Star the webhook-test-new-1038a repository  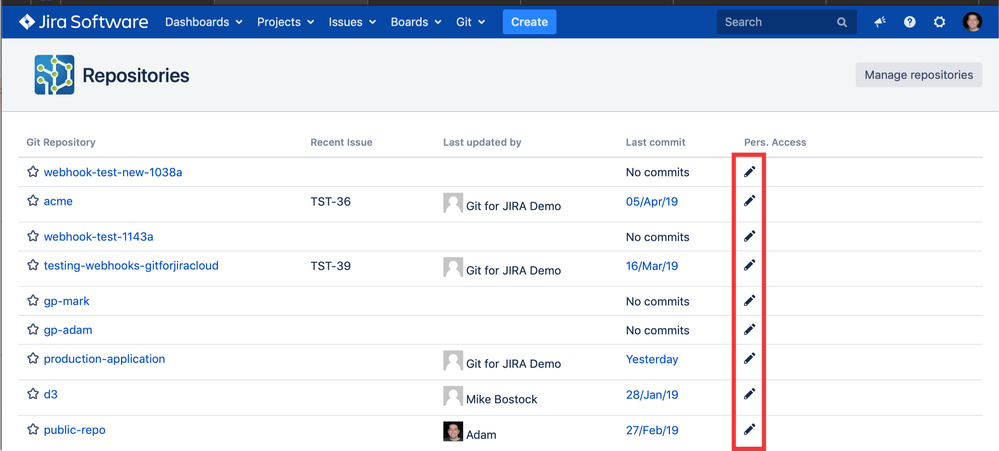pyautogui.click(x=33, y=171)
